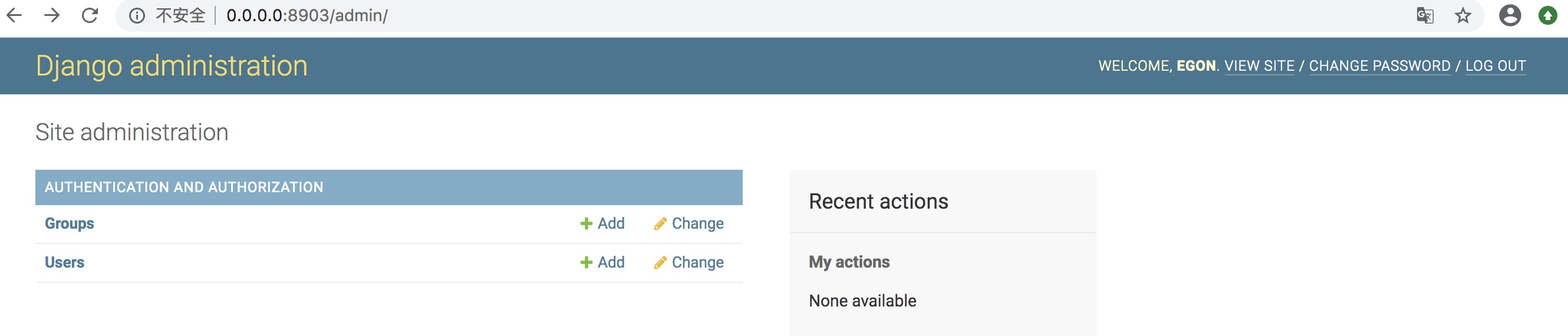Image resolution: width=1568 pixels, height=336 pixels.
Task: Click Change for Groups
Action: pyautogui.click(x=689, y=223)
